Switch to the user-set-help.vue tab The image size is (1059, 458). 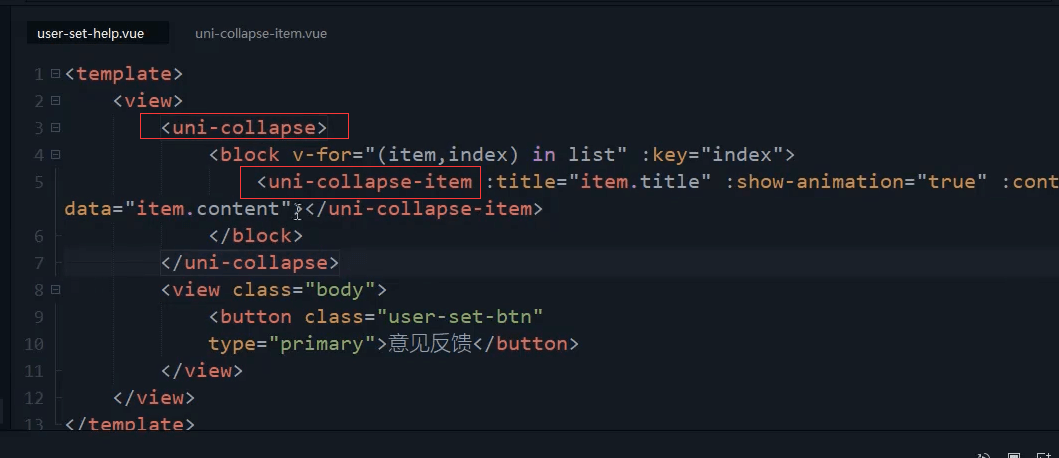[91, 33]
